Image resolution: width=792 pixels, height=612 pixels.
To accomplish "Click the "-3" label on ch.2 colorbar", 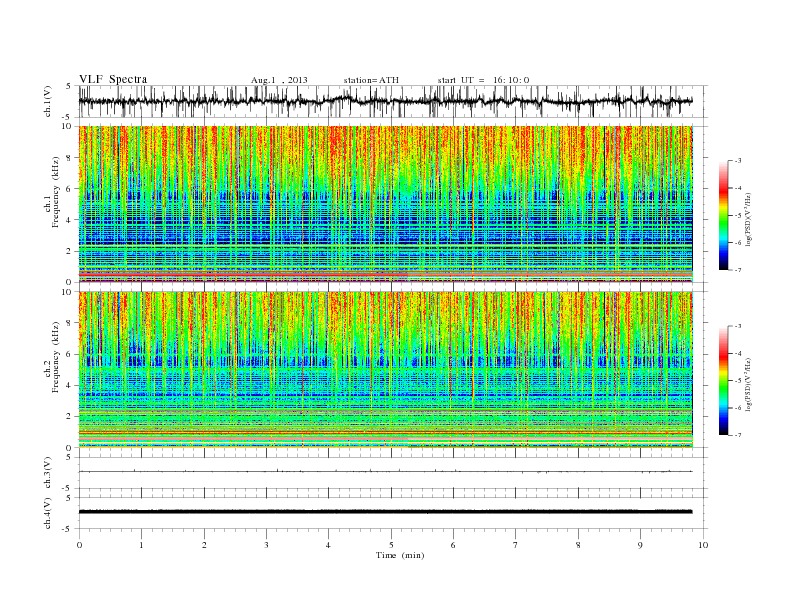I will coord(738,326).
